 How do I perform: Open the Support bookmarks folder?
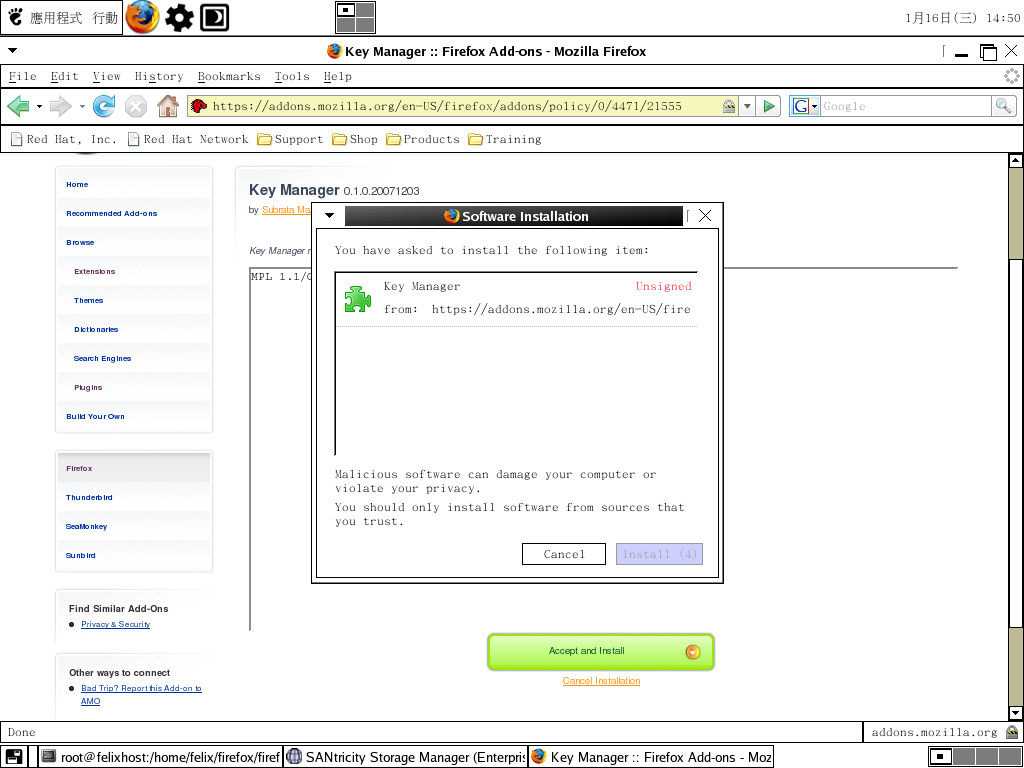tap(290, 139)
